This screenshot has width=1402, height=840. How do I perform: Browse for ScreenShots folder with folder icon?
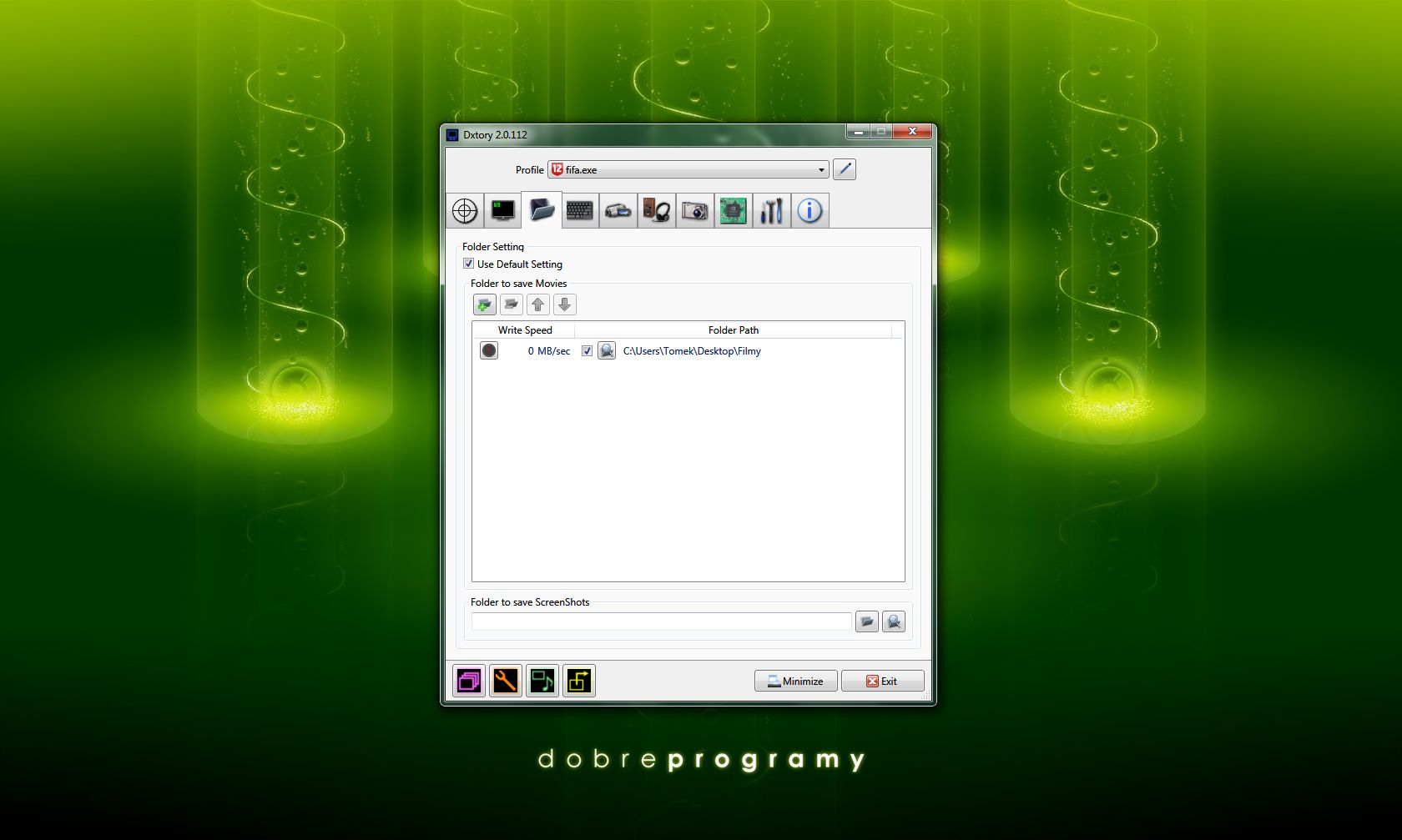click(867, 621)
